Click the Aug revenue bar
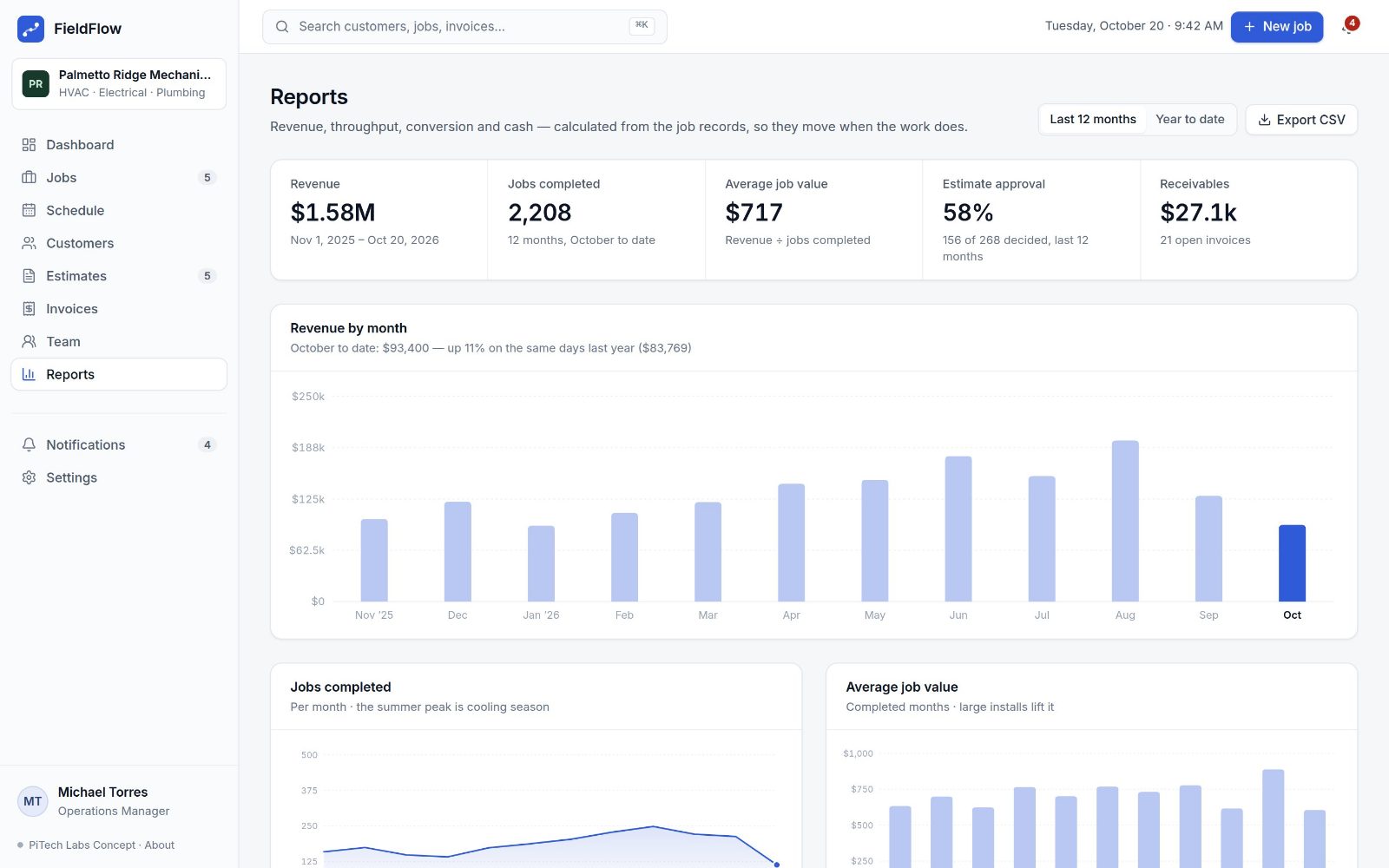Viewport: 1389px width, 868px height. (x=1125, y=521)
